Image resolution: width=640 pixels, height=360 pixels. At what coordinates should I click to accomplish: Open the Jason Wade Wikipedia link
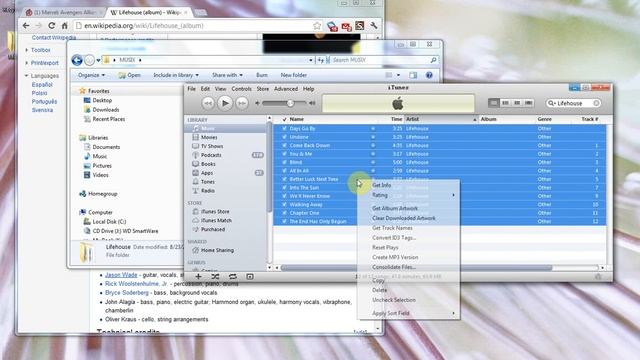[x=121, y=275]
